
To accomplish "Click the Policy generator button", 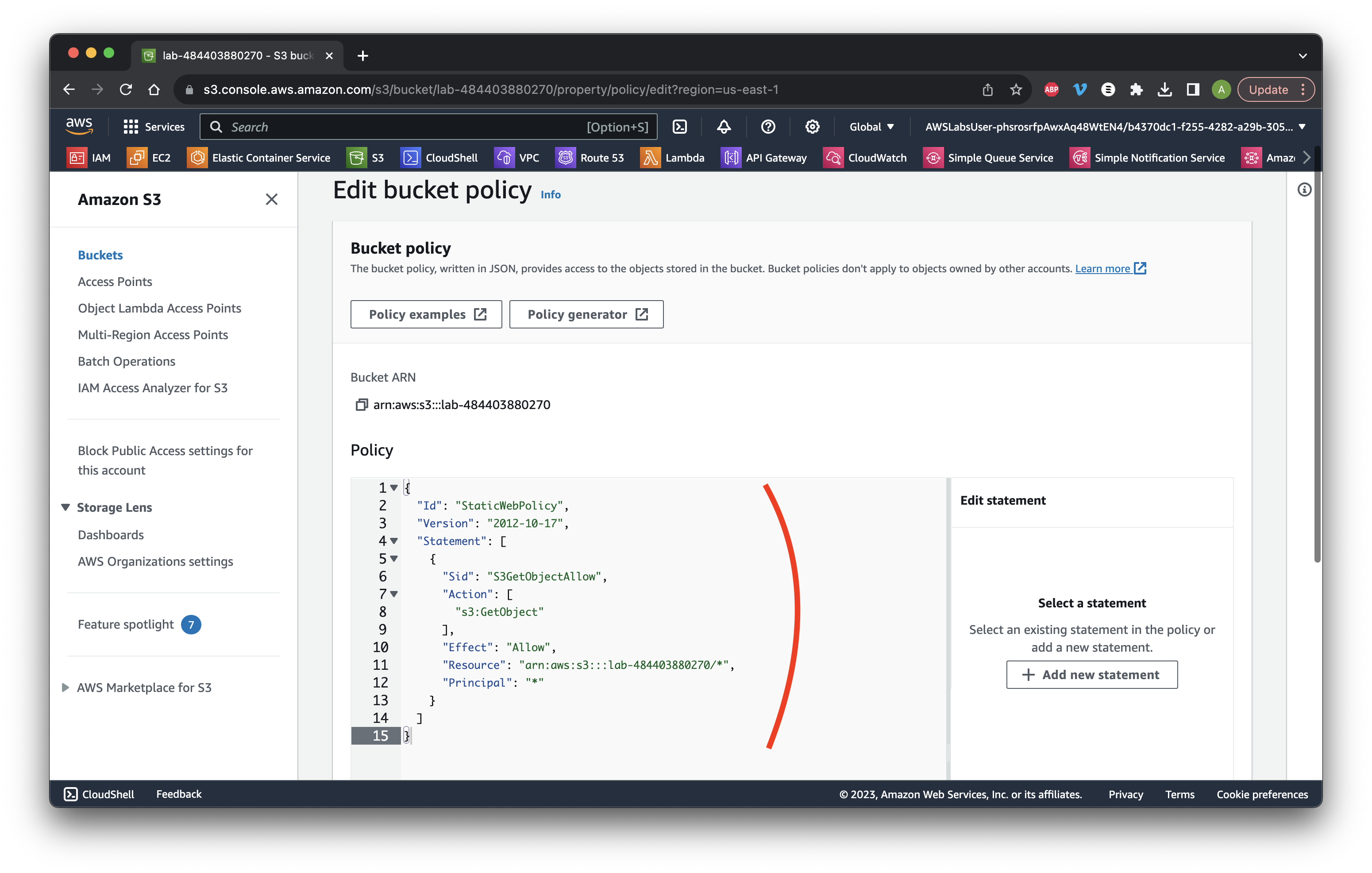I will click(x=586, y=314).
